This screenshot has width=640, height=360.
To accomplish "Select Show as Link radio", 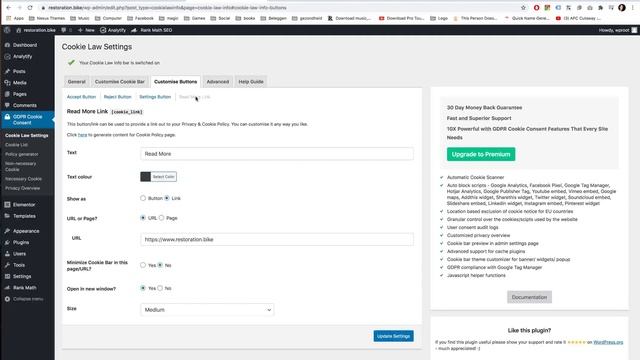I will tap(167, 198).
